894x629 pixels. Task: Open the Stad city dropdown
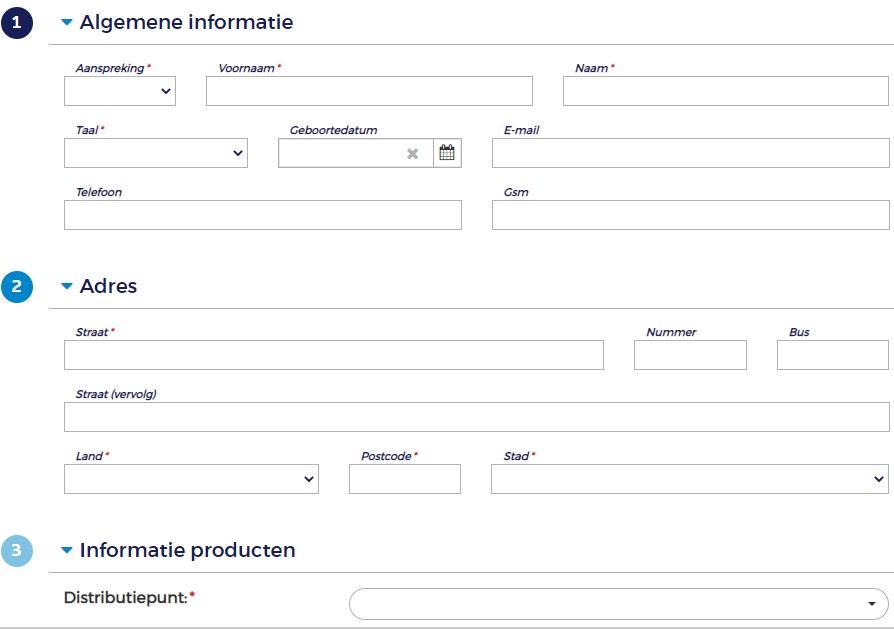point(689,479)
